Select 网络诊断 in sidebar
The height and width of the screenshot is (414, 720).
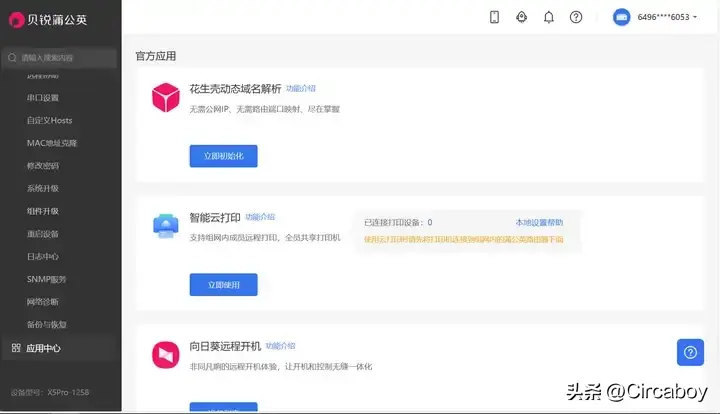click(43, 302)
